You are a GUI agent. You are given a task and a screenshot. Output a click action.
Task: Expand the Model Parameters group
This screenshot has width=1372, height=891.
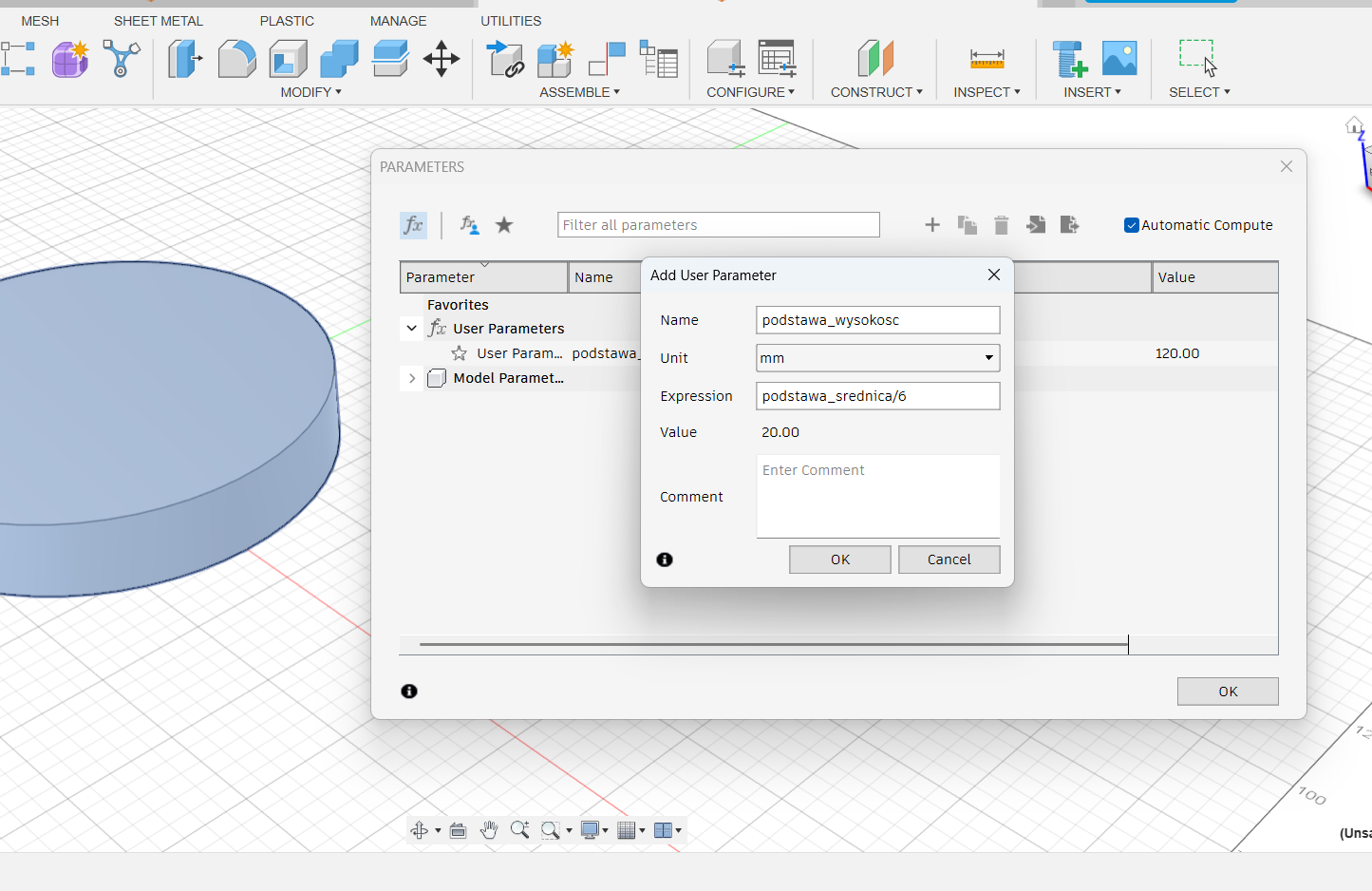[411, 378]
